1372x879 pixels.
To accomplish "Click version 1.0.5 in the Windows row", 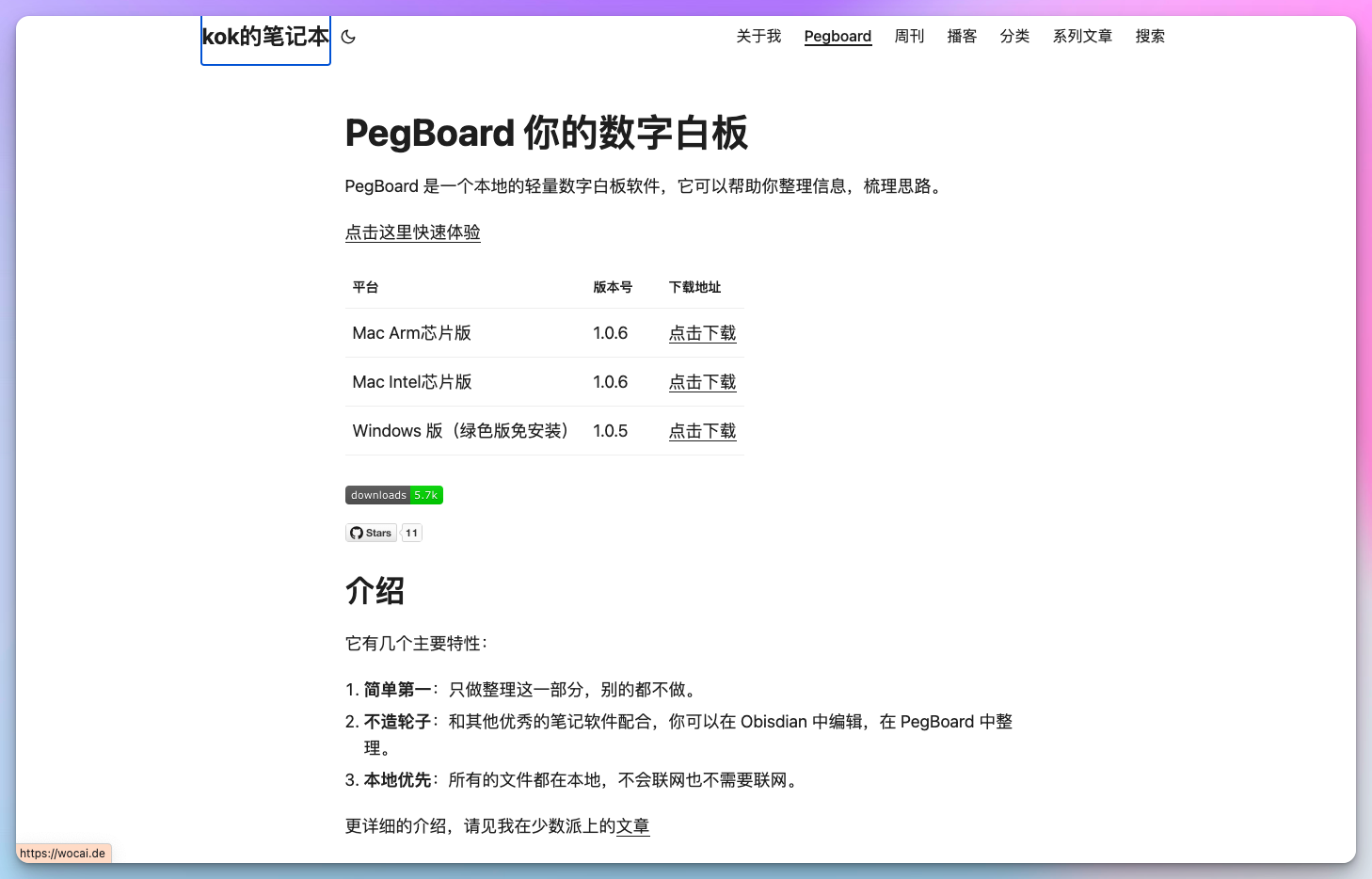I will tap(610, 431).
